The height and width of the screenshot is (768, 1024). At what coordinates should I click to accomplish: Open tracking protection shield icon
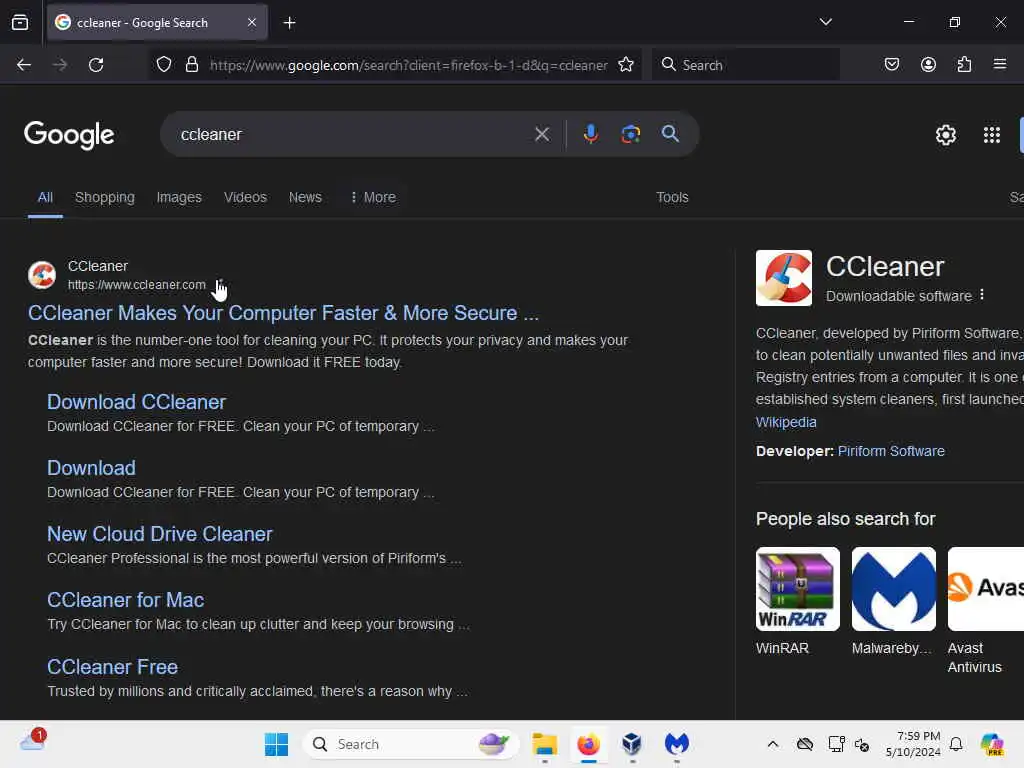coord(164,65)
